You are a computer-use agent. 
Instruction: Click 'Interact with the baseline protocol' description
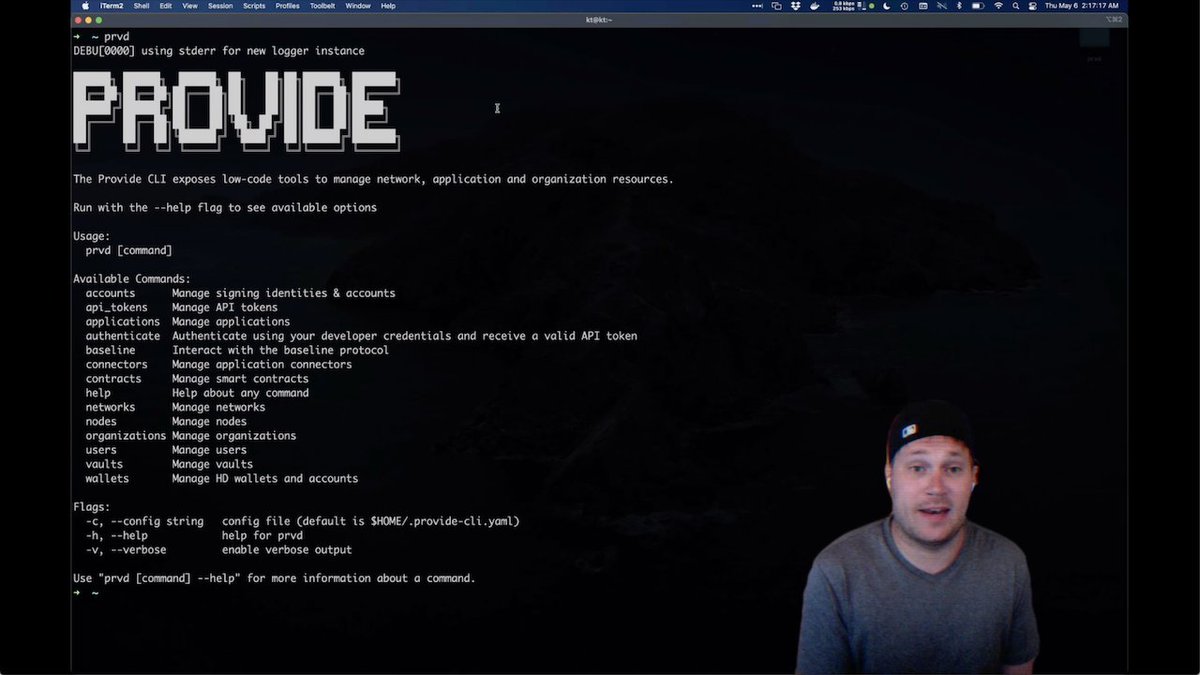[280, 350]
